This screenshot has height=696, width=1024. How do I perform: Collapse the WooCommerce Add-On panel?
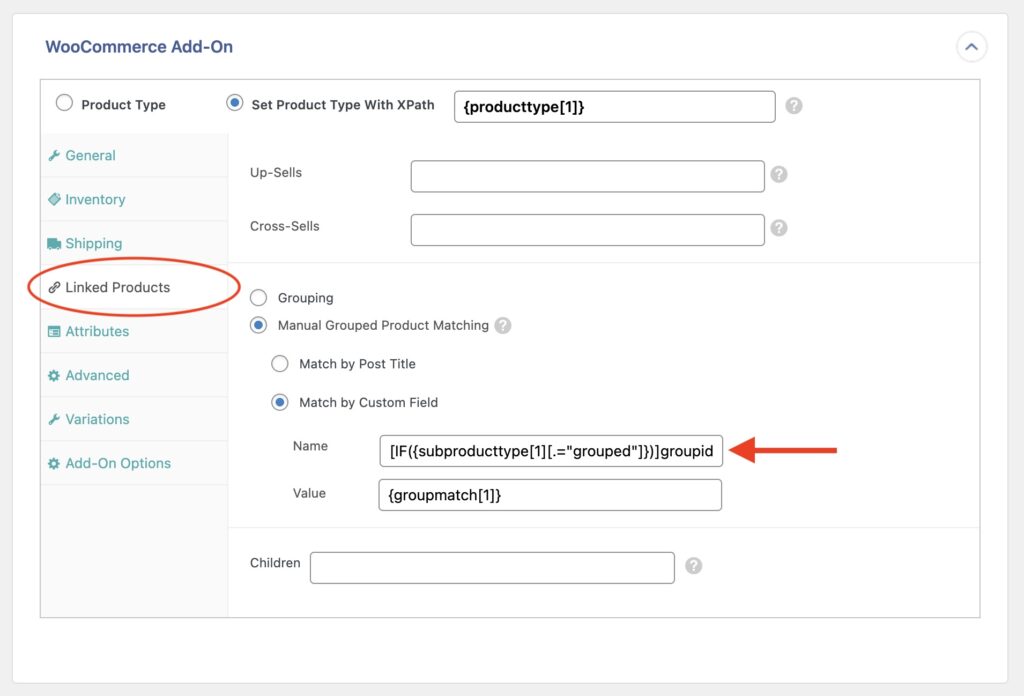click(971, 46)
